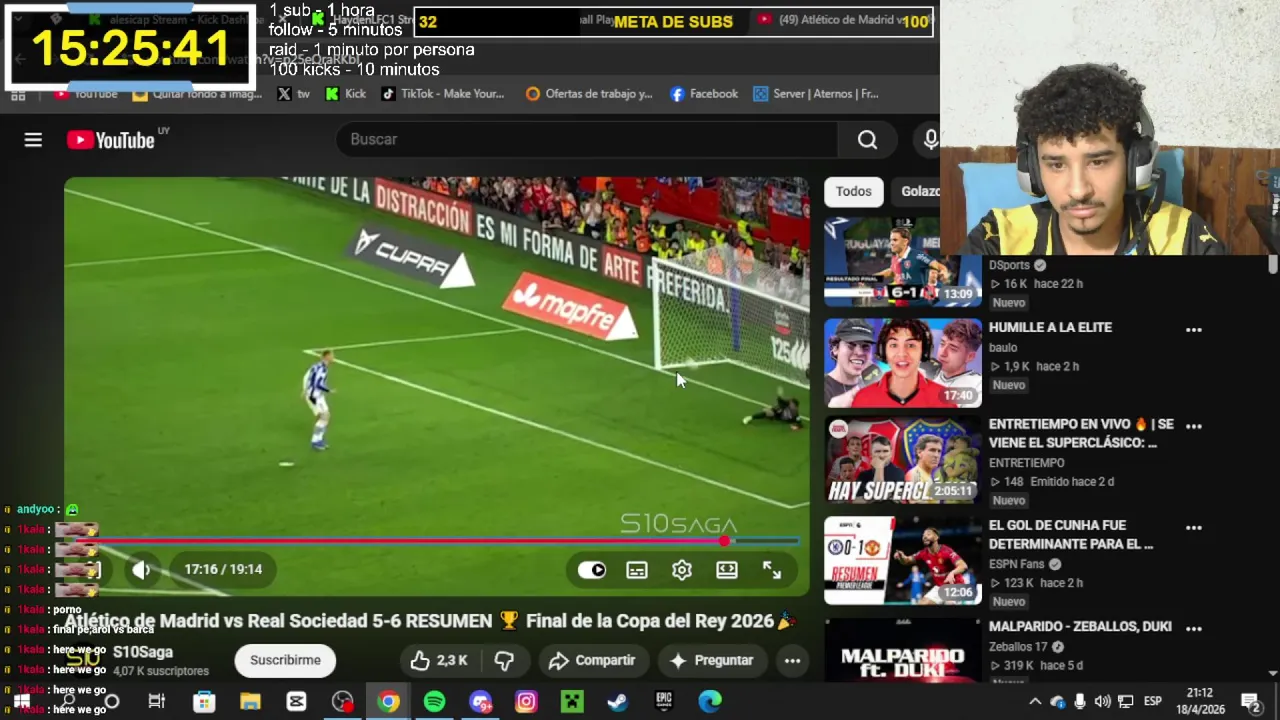Enter fullscreen in the video player
This screenshot has width=1280, height=720.
tap(772, 570)
